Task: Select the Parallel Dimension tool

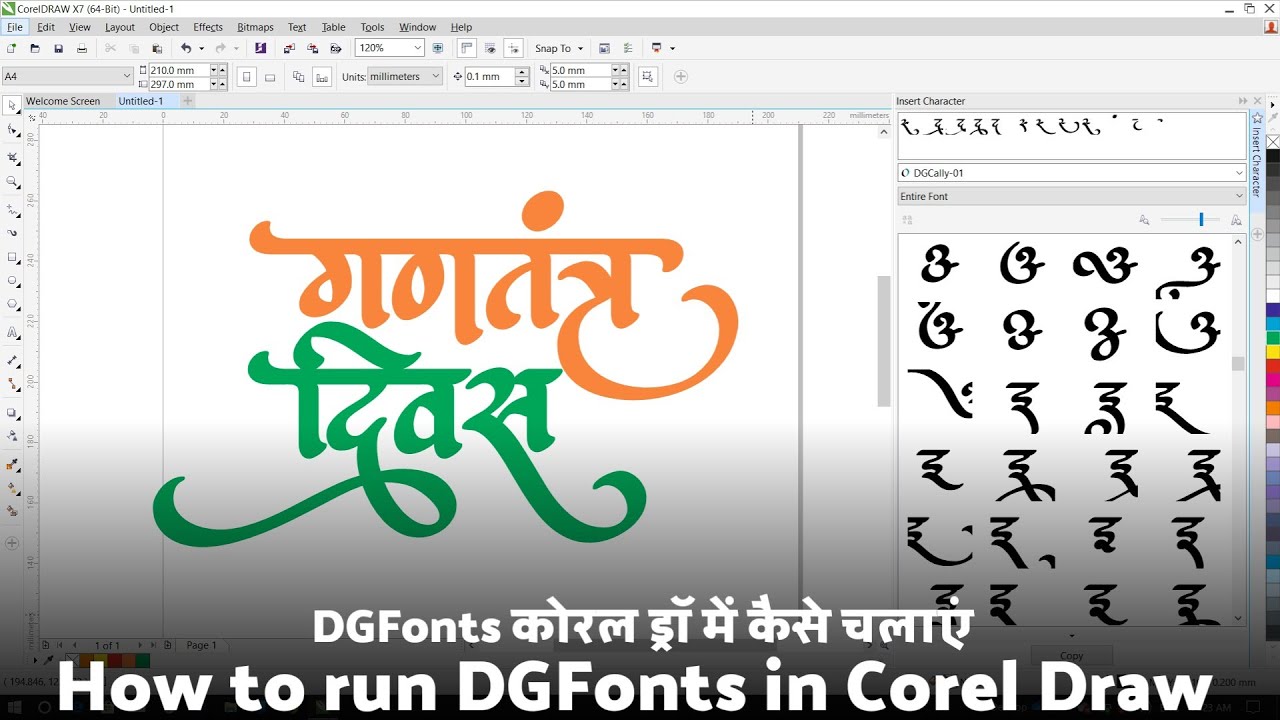Action: (x=12, y=359)
